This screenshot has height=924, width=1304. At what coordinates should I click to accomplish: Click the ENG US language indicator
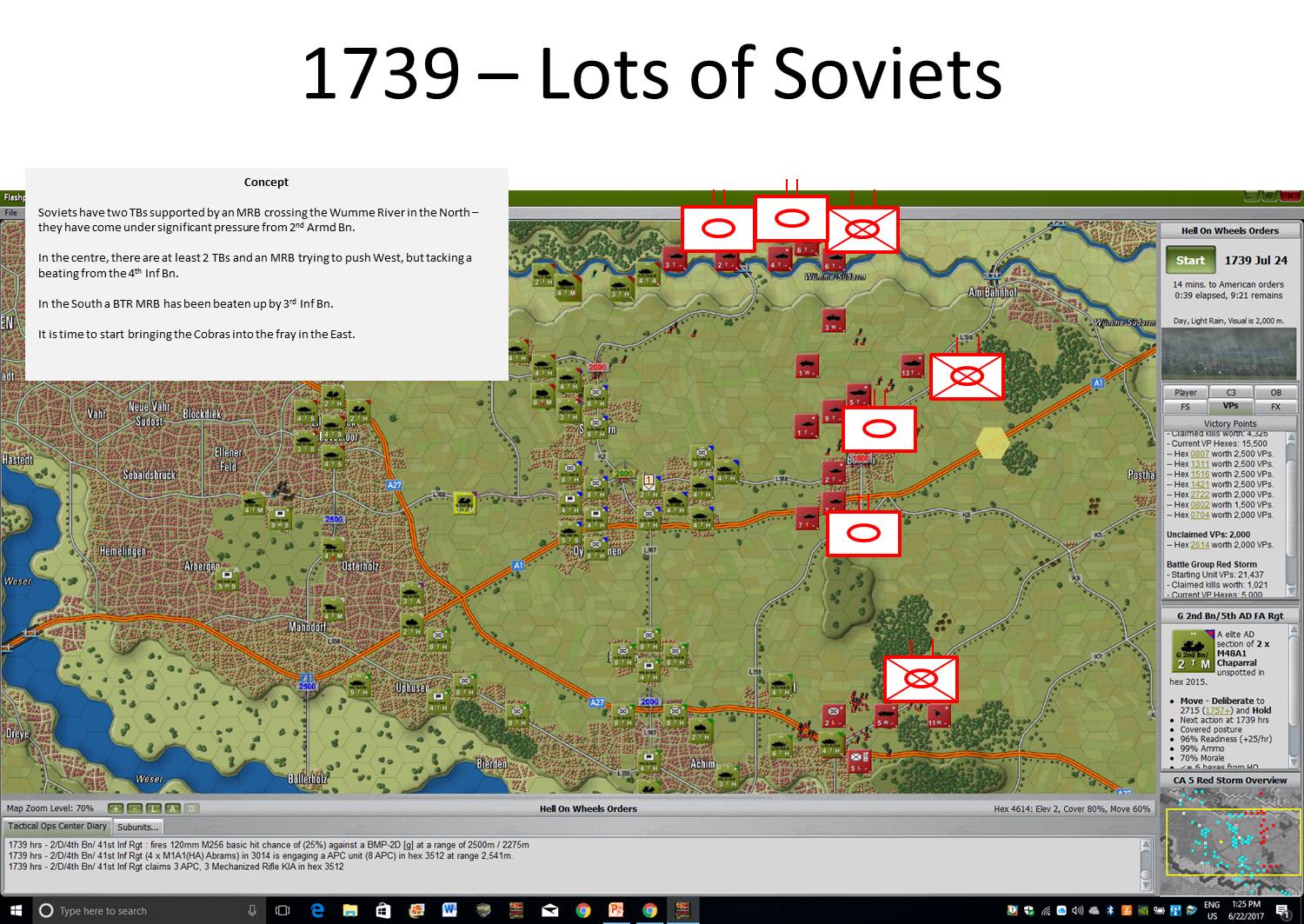click(x=1212, y=910)
